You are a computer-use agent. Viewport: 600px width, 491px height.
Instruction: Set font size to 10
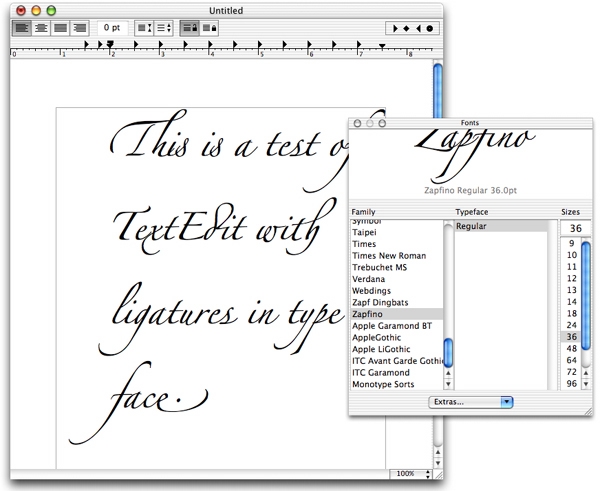[x=571, y=255]
